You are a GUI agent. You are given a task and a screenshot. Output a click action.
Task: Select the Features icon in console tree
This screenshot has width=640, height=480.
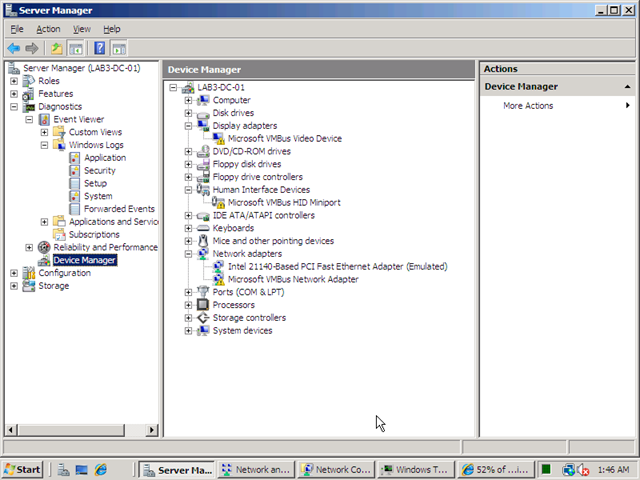tap(29, 94)
